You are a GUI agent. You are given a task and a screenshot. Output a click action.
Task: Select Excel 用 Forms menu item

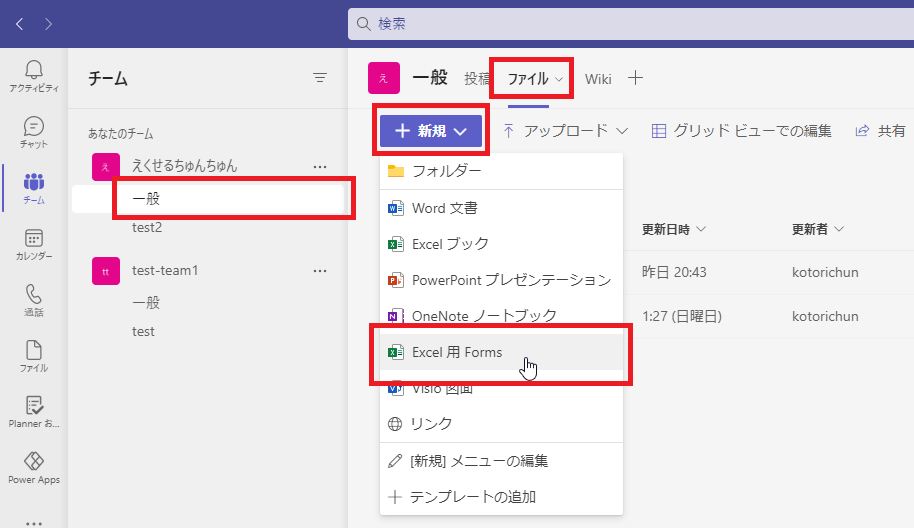click(x=501, y=352)
